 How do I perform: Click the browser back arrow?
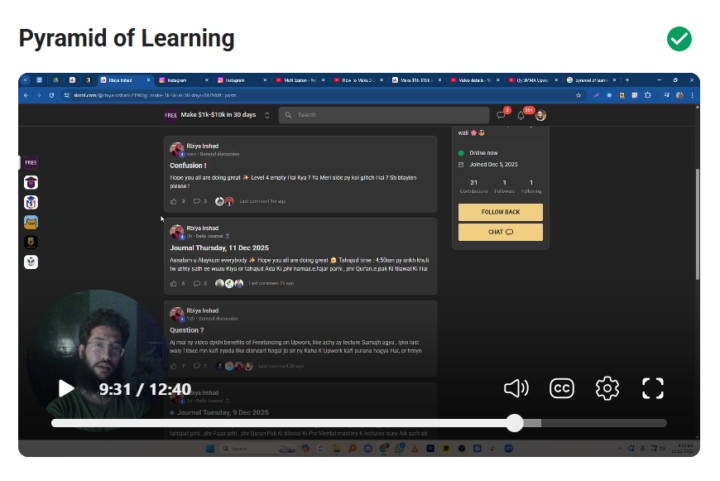[26, 95]
